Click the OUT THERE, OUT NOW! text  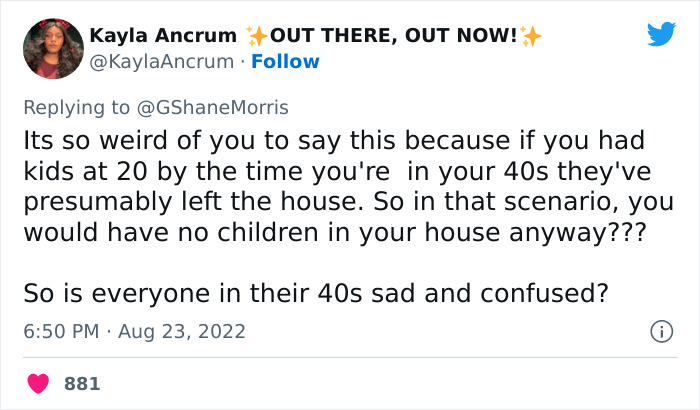pyautogui.click(x=394, y=36)
